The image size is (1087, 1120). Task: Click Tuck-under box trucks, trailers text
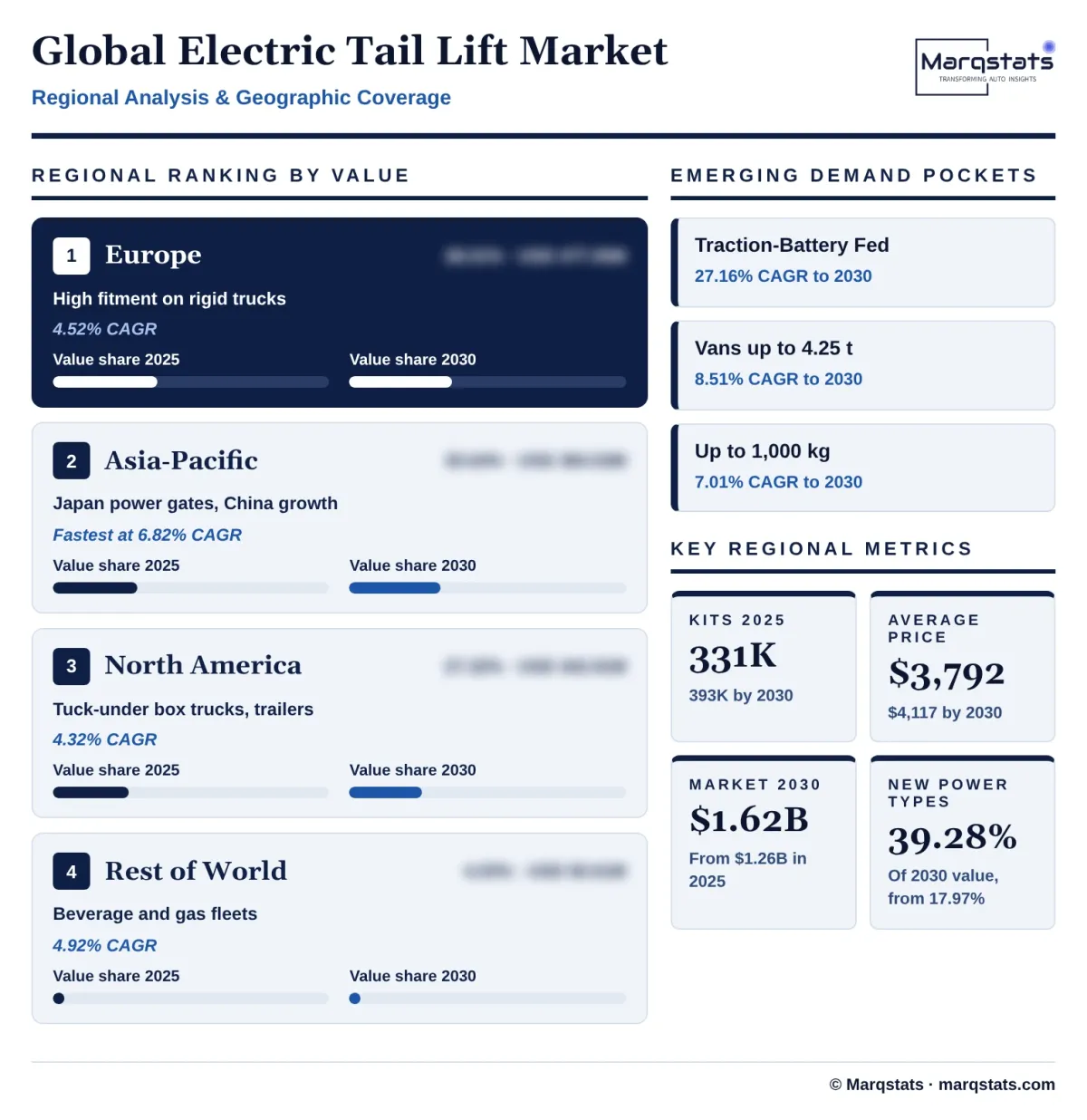[x=183, y=710]
